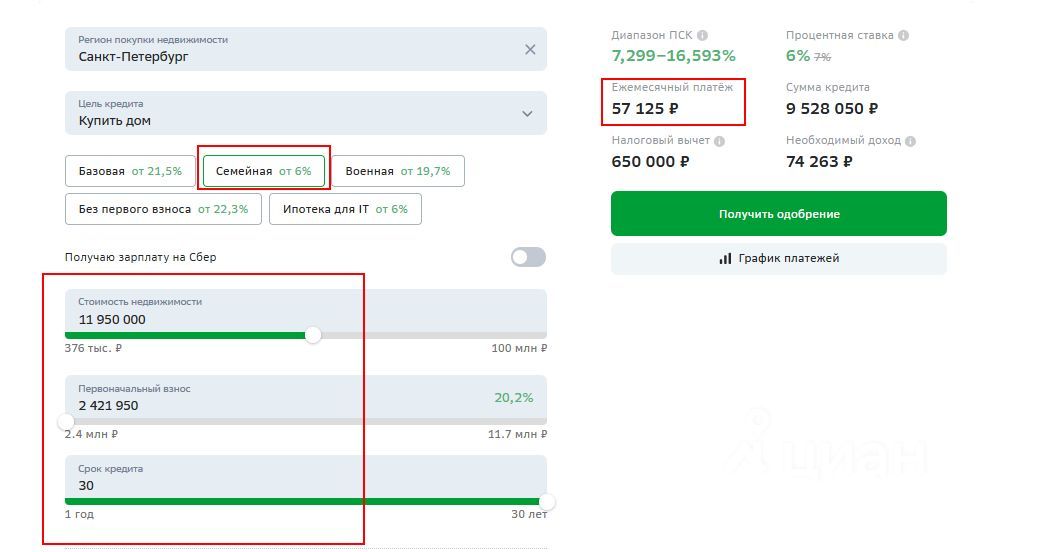Click the Стоимость недвижимости slider handle
Screen dimensions: 1056x552
click(x=312, y=335)
